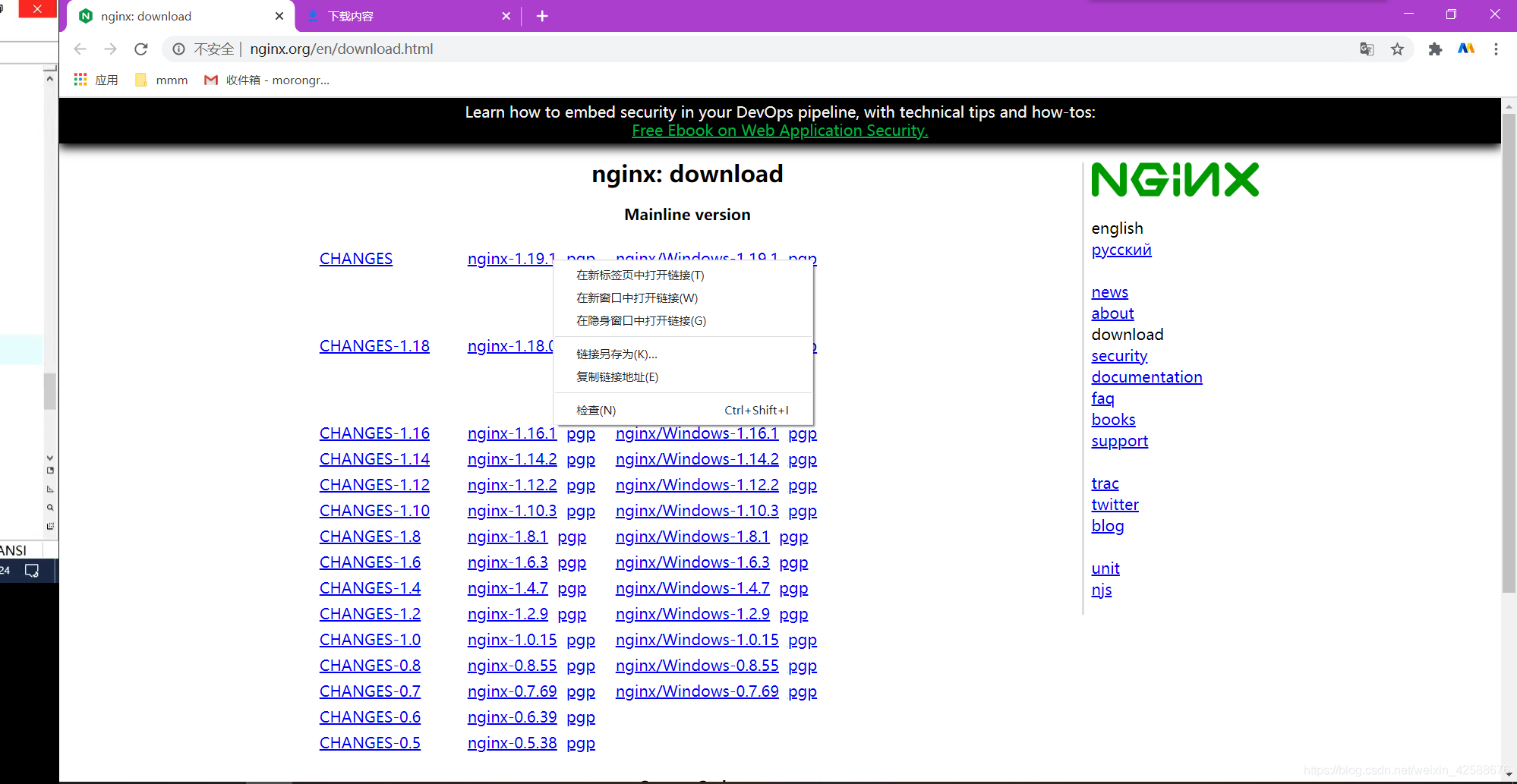Download nginx/Windows-0.7.69 build
The image size is (1517, 784).
(697, 691)
